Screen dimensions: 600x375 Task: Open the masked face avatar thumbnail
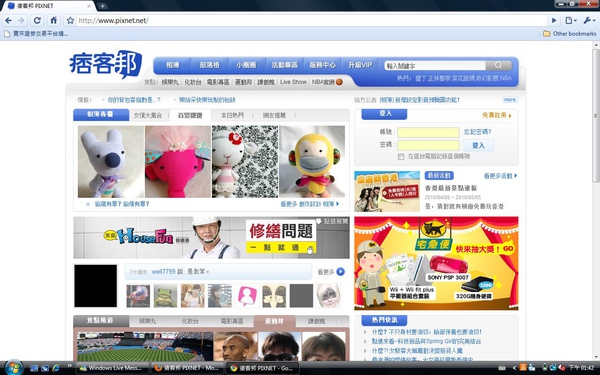click(328, 295)
